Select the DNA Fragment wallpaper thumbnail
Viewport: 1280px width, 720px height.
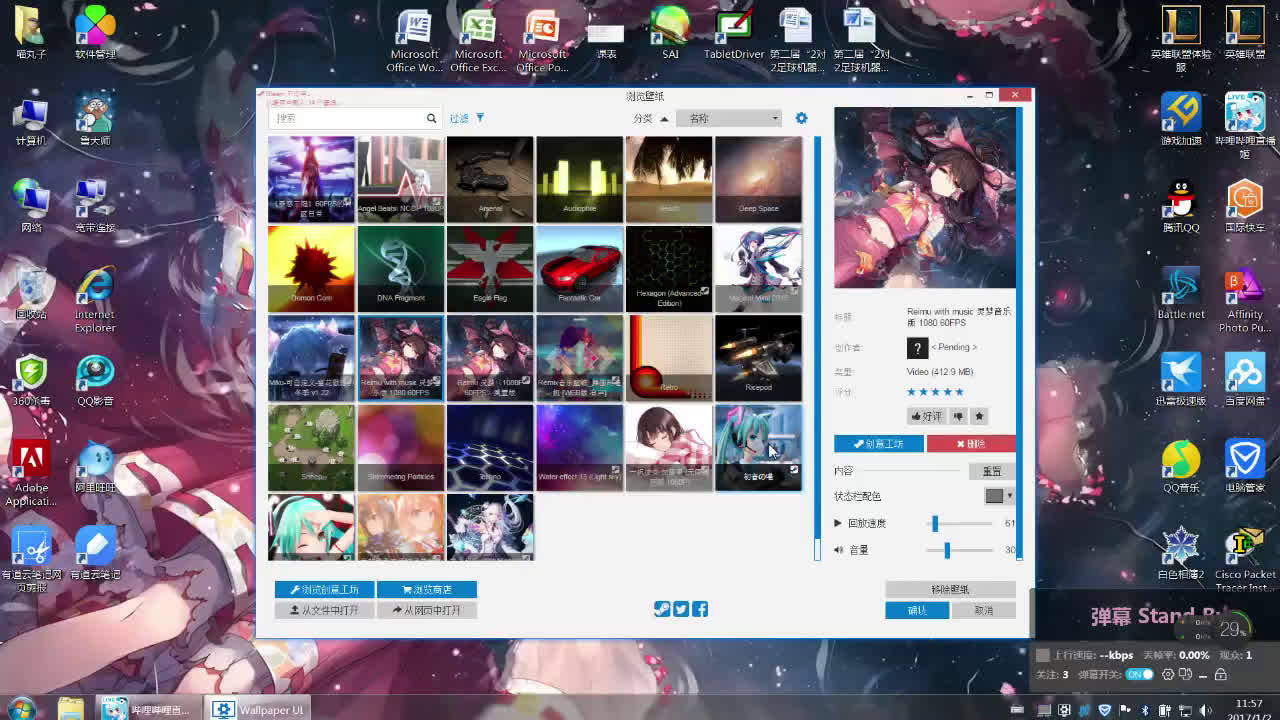(x=400, y=268)
